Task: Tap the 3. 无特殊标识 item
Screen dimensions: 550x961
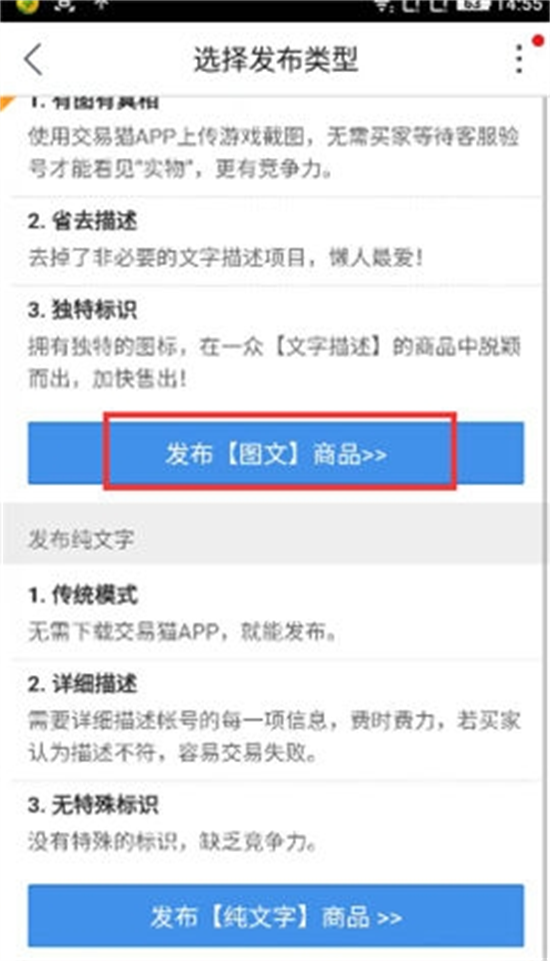Action: click(276, 823)
